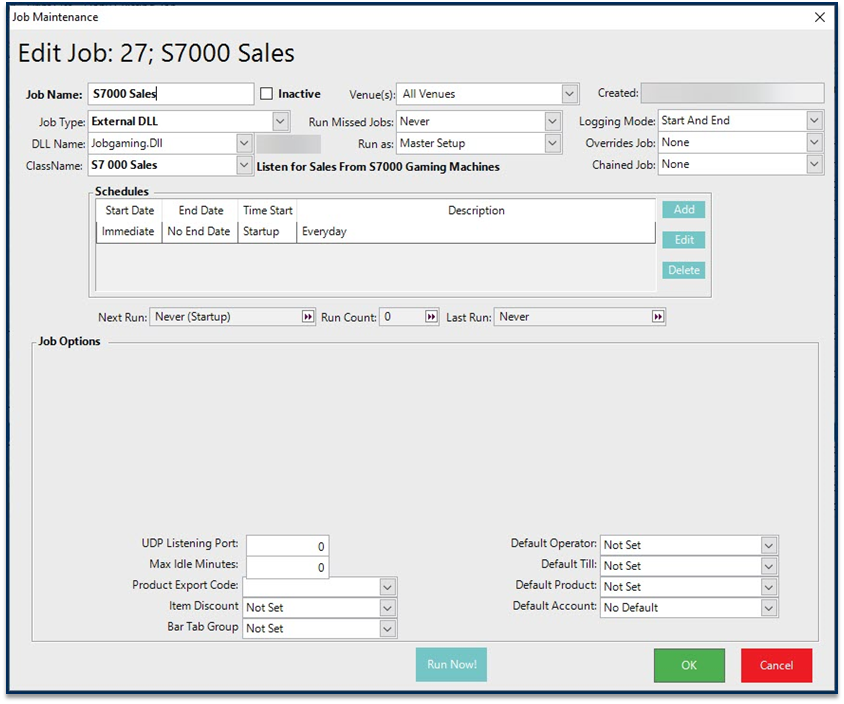Expand the Item Discount dropdown
This screenshot has width=844, height=704.
(x=387, y=608)
